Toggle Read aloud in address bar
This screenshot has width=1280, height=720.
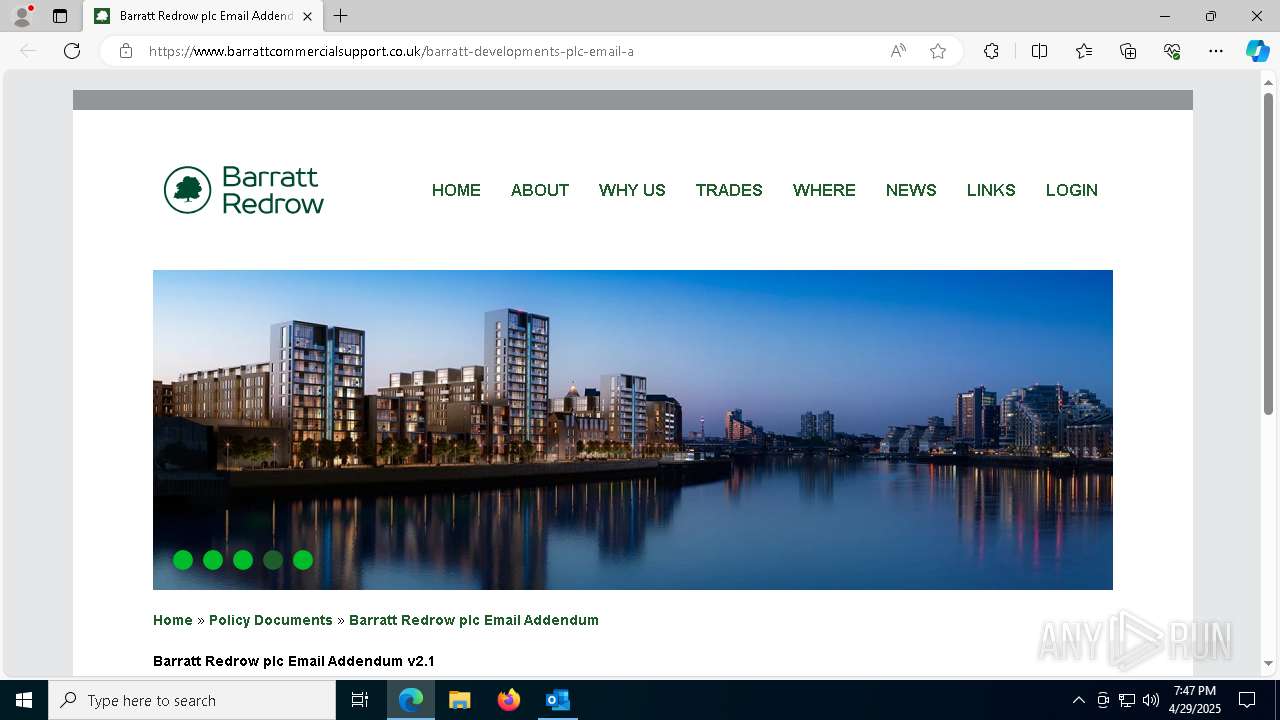[x=898, y=51]
